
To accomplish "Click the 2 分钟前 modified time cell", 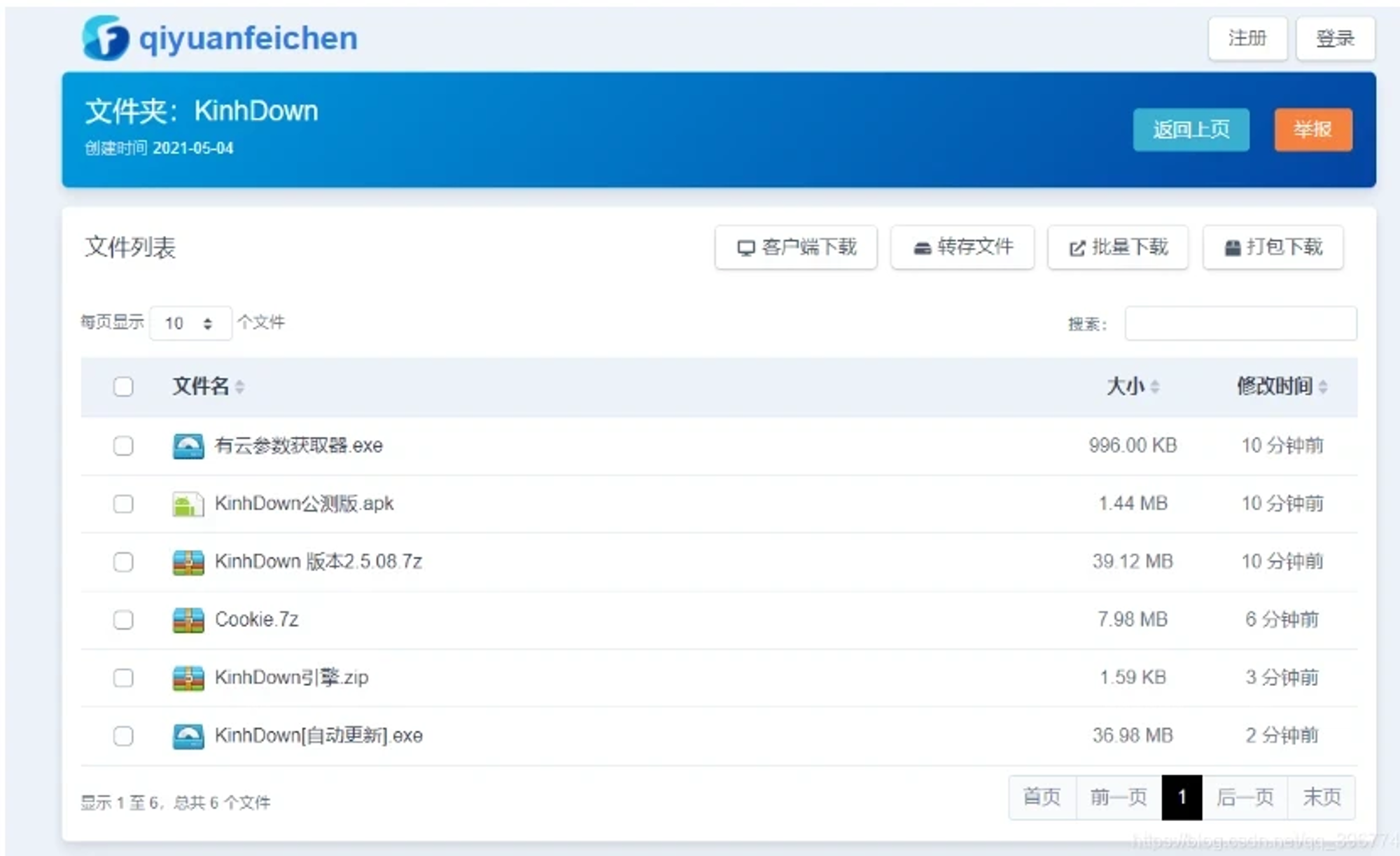I will point(1282,736).
